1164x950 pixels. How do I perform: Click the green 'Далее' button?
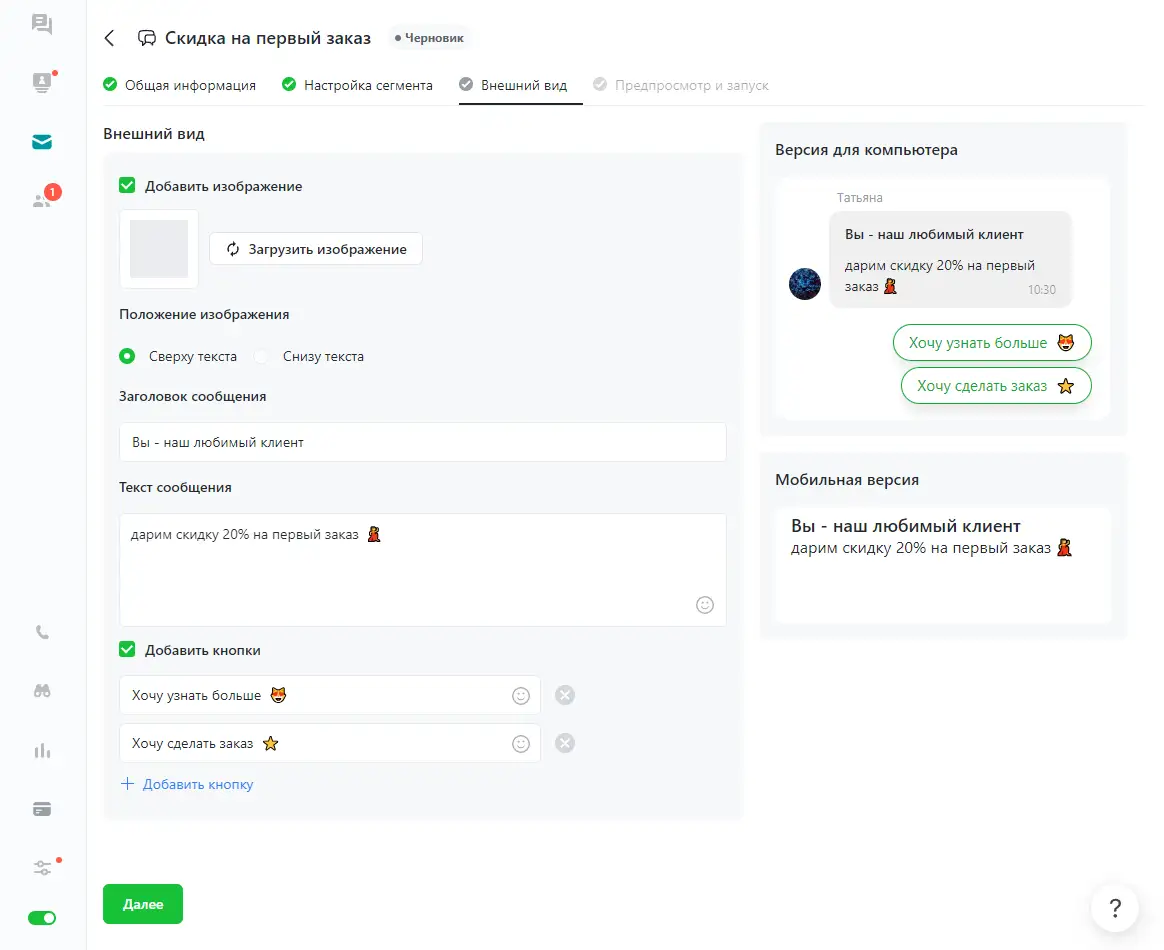point(143,904)
